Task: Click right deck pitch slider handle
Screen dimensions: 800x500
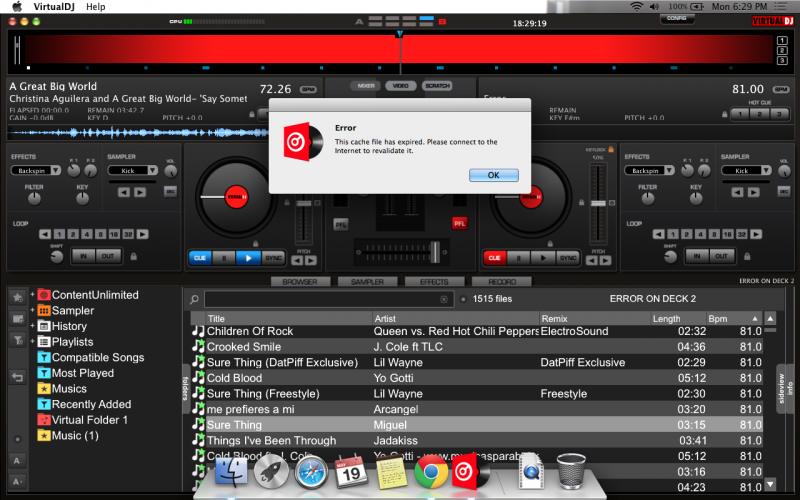Action: click(x=598, y=203)
